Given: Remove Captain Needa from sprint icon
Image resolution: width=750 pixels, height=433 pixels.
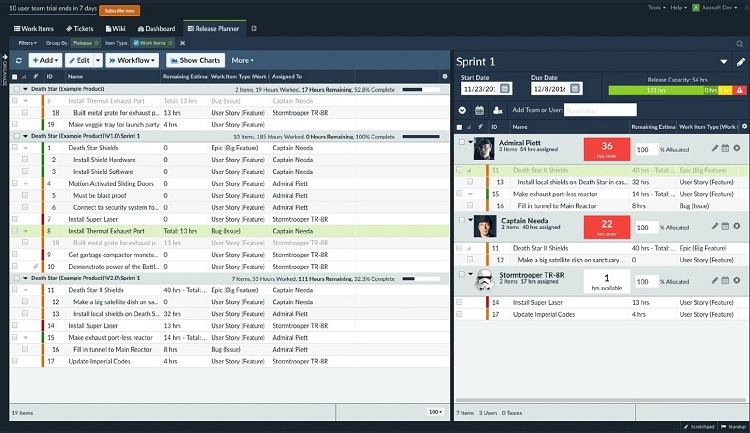Looking at the screenshot, I should point(737,226).
